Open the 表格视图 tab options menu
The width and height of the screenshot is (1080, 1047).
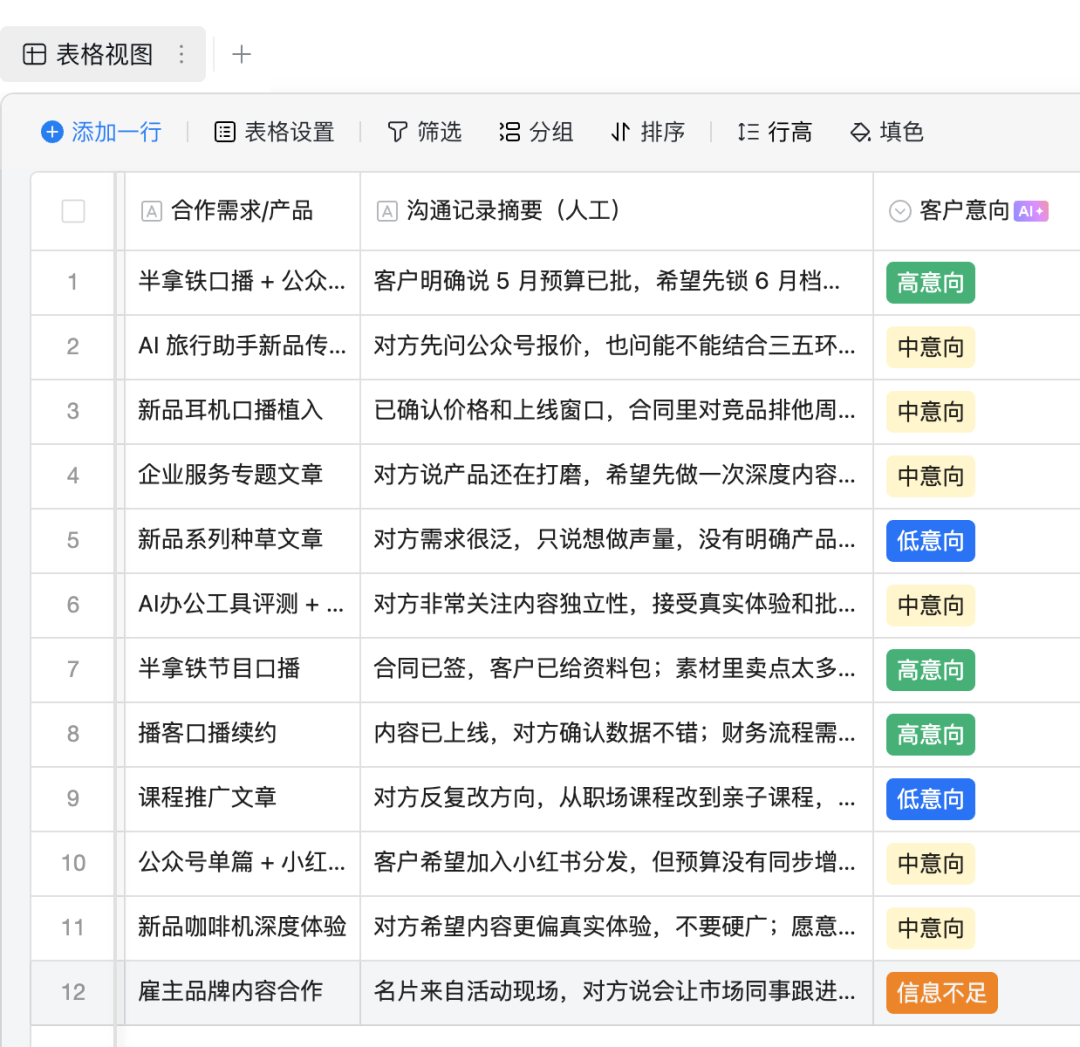181,54
